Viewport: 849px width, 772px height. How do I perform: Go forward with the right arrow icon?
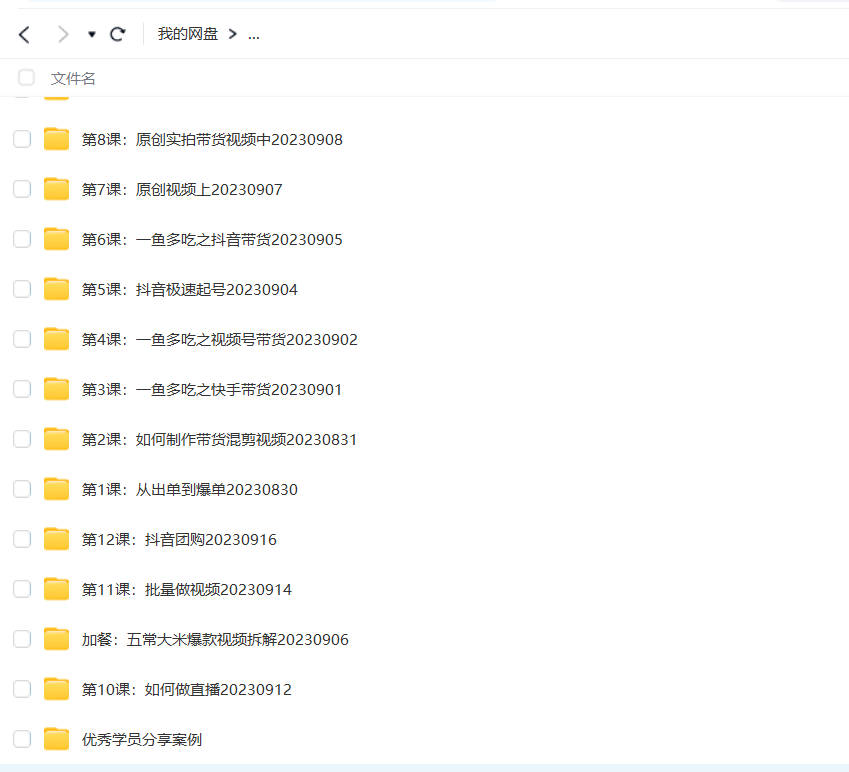click(x=63, y=35)
